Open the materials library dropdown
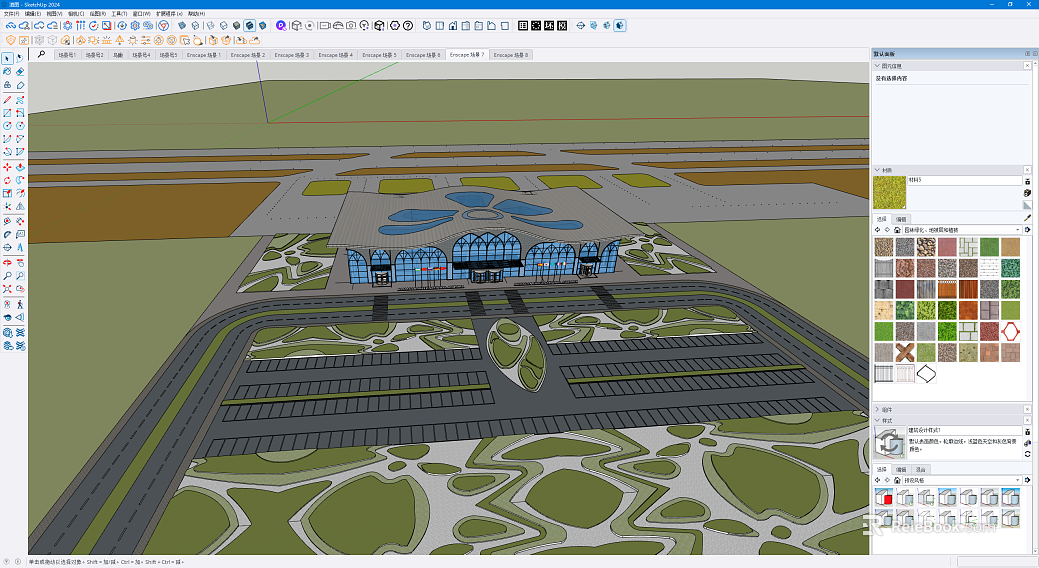This screenshot has width=1039, height=568. pyautogui.click(x=961, y=230)
